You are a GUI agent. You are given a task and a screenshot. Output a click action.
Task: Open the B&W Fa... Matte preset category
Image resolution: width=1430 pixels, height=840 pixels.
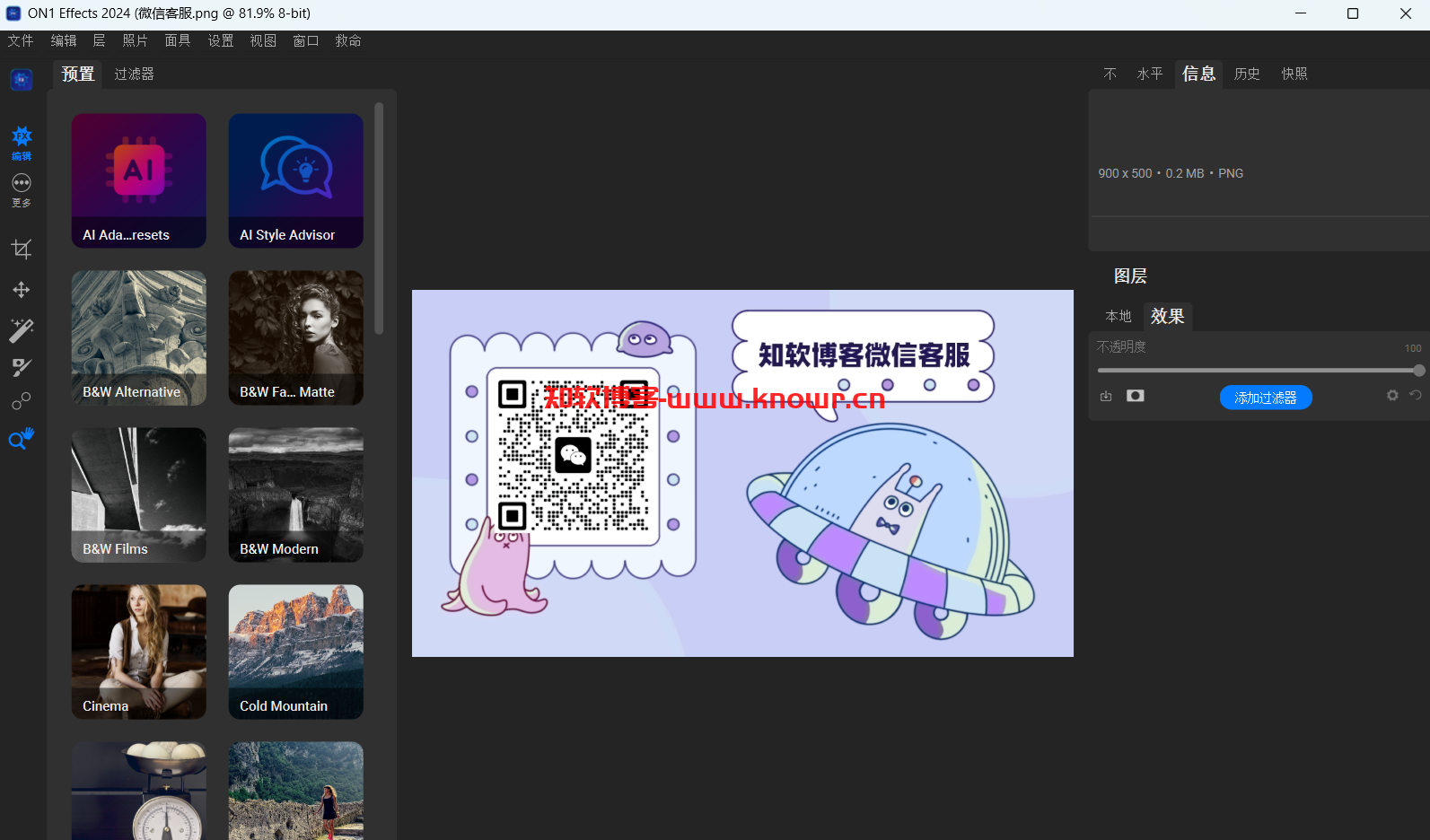(x=296, y=337)
